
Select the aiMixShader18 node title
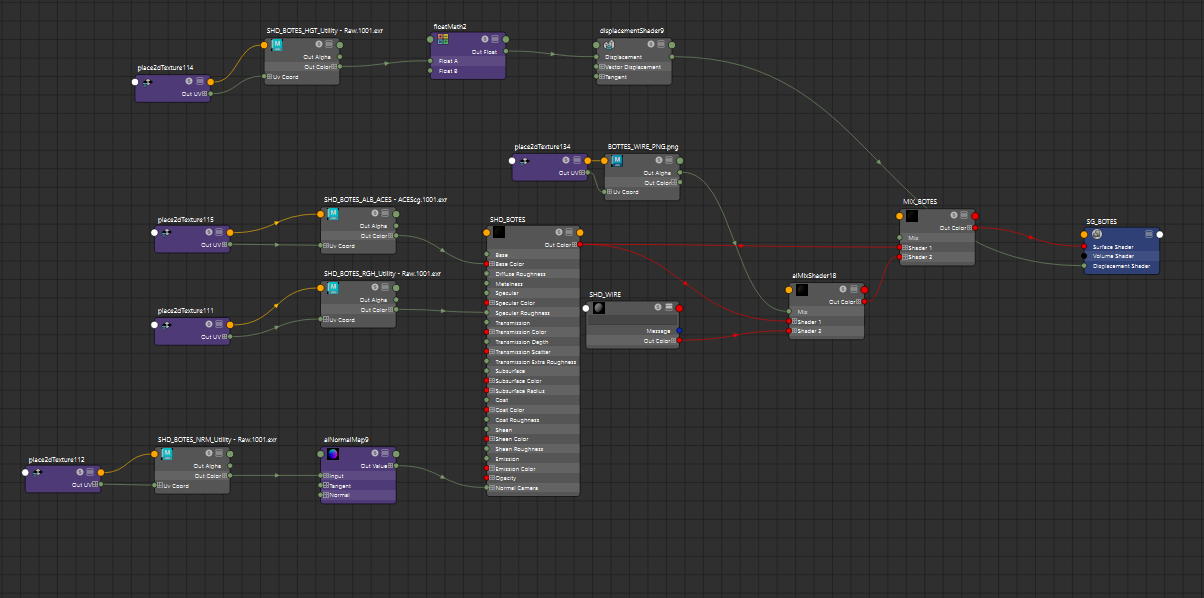(x=814, y=275)
